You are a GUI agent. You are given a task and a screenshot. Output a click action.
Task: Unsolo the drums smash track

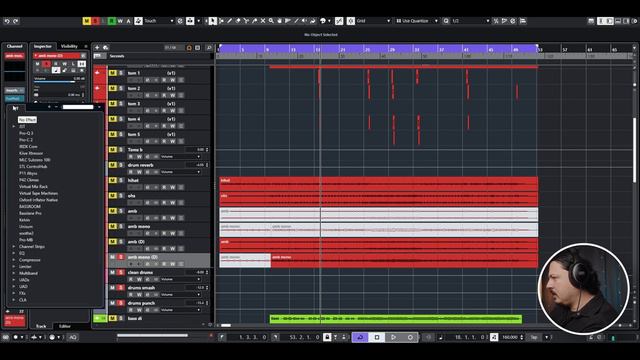pos(121,288)
